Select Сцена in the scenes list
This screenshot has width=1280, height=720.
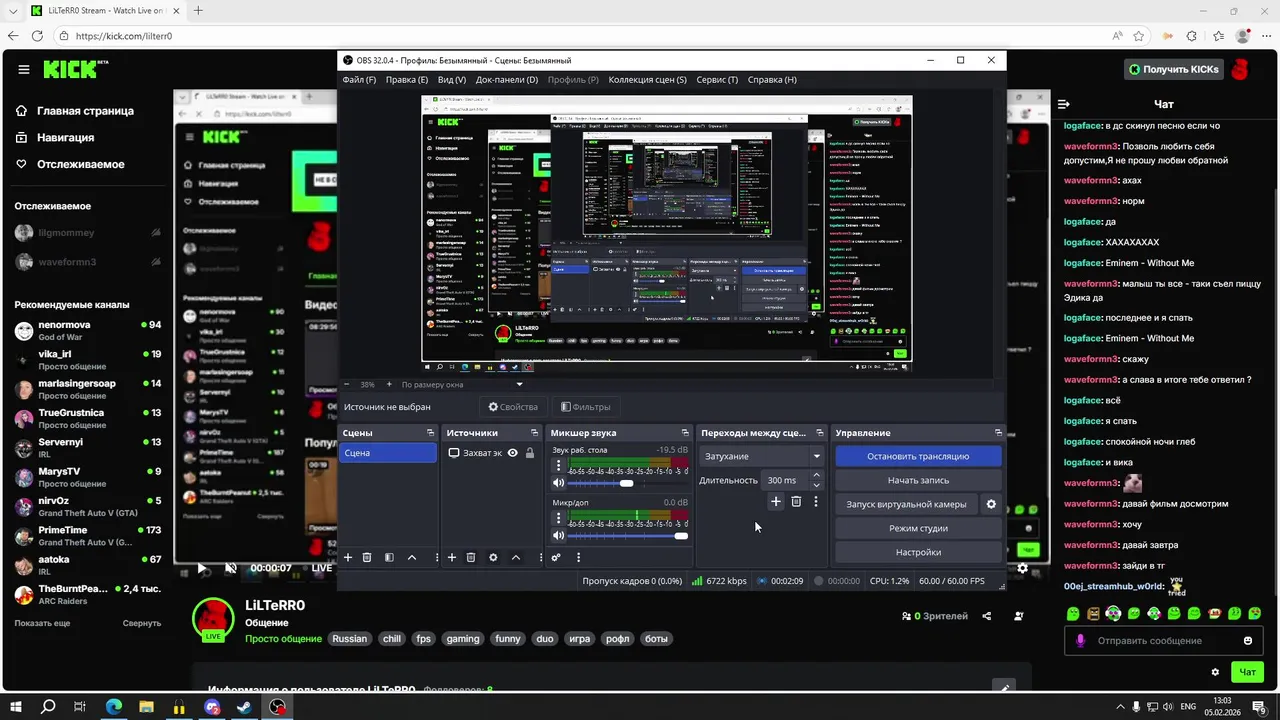click(x=388, y=453)
